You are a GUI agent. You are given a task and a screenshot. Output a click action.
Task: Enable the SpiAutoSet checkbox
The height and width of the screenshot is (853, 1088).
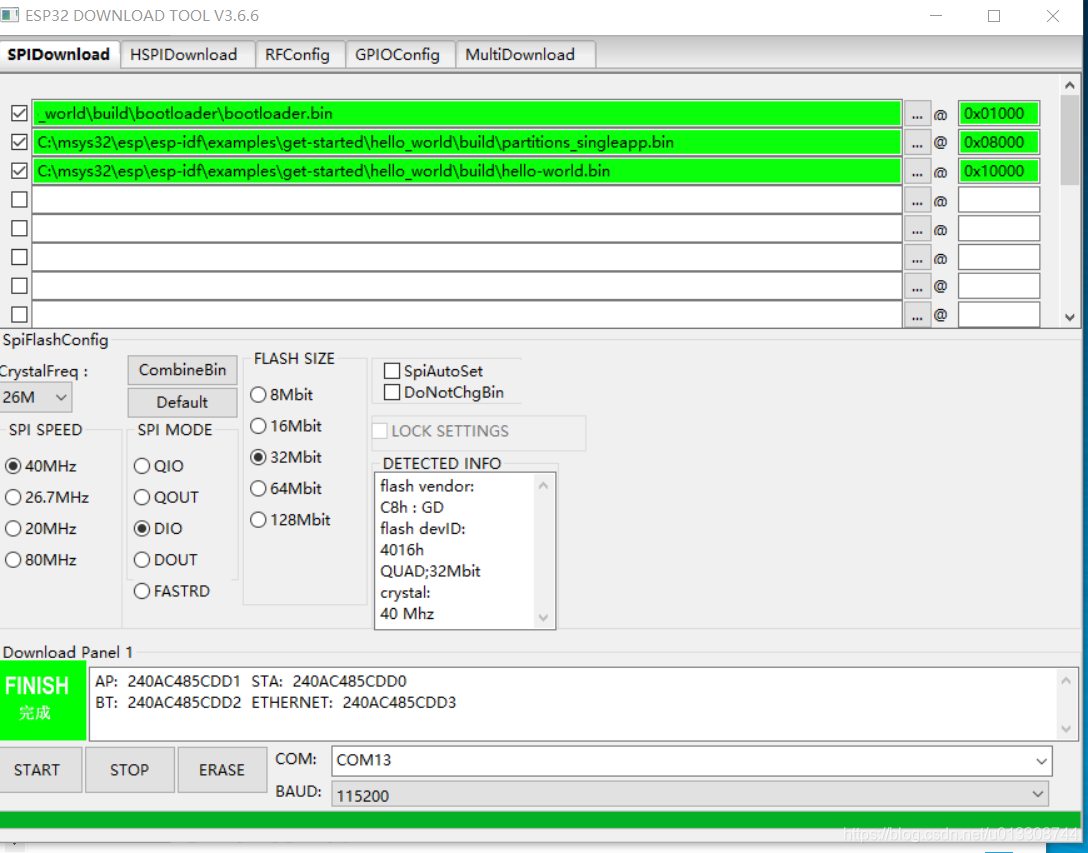[x=434, y=371]
